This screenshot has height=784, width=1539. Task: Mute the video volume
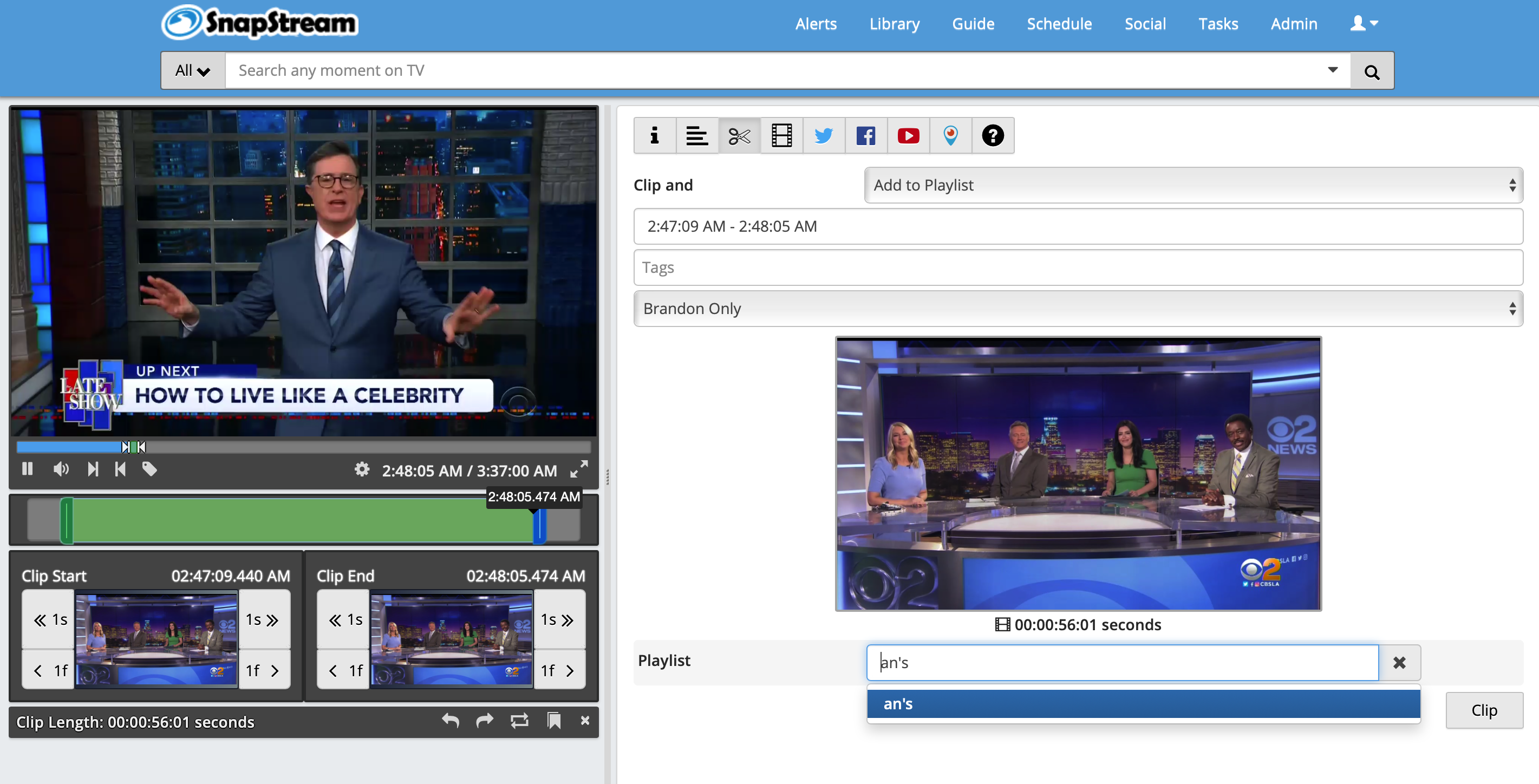(x=60, y=469)
